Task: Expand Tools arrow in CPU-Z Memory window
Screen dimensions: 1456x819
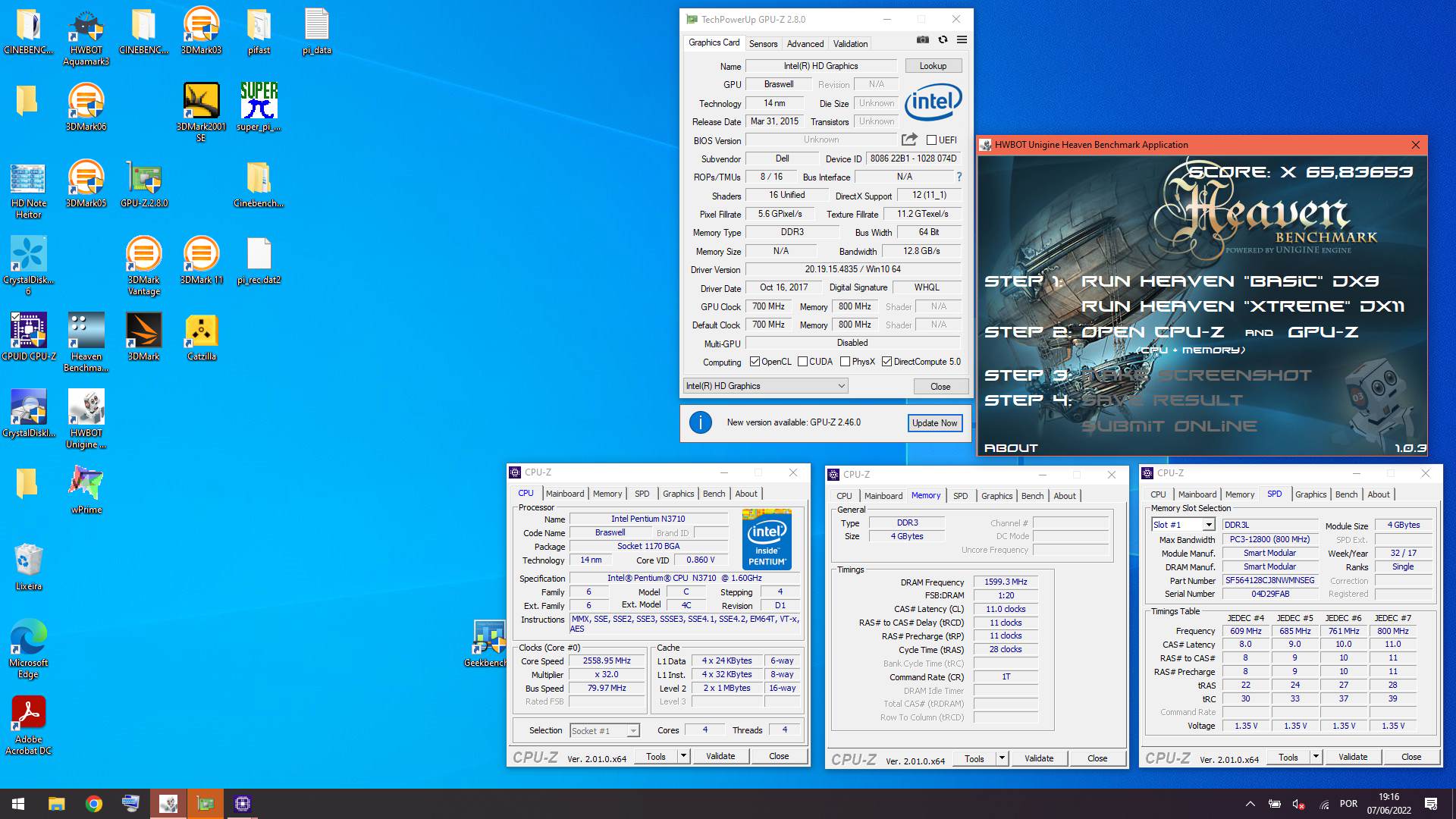Action: (x=1002, y=758)
